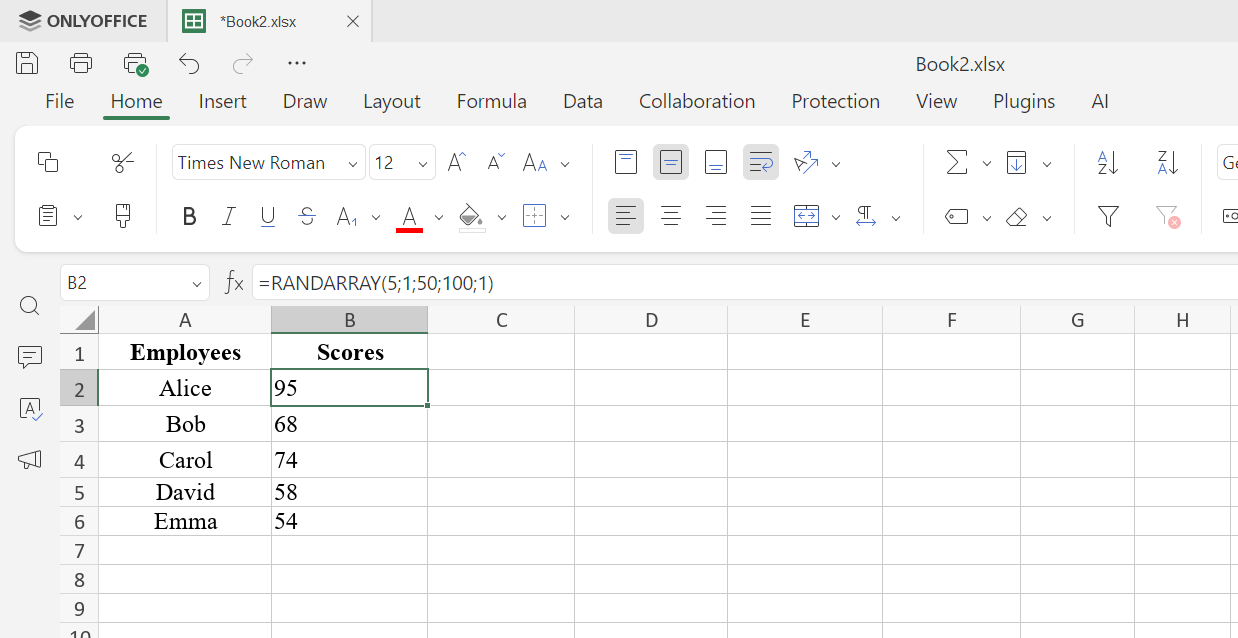This screenshot has width=1238, height=638.
Task: Toggle Bold formatting
Action: point(189,217)
